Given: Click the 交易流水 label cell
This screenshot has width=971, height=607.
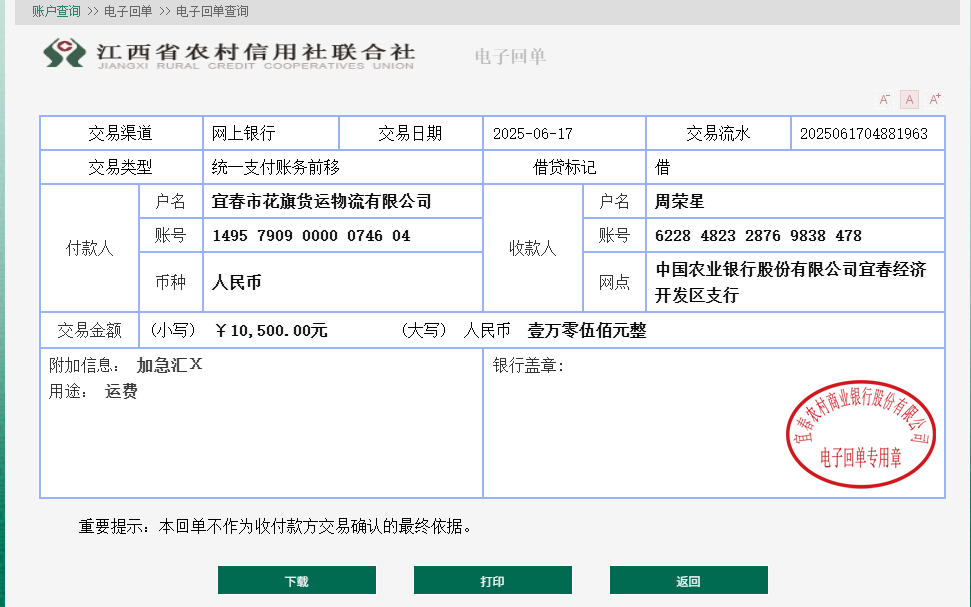Looking at the screenshot, I should (718, 133).
